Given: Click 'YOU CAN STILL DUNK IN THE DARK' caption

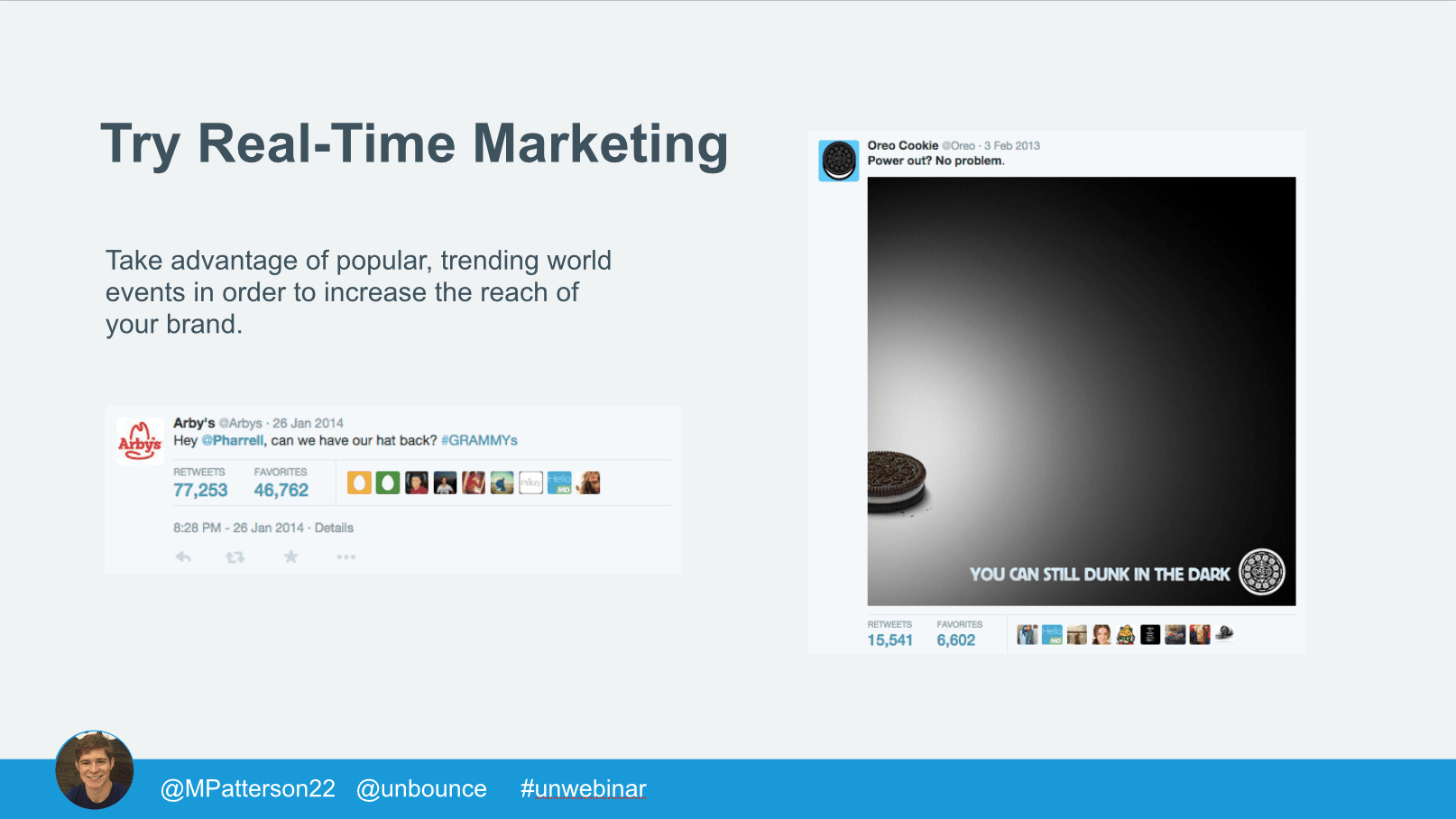Looking at the screenshot, I should coord(1100,575).
